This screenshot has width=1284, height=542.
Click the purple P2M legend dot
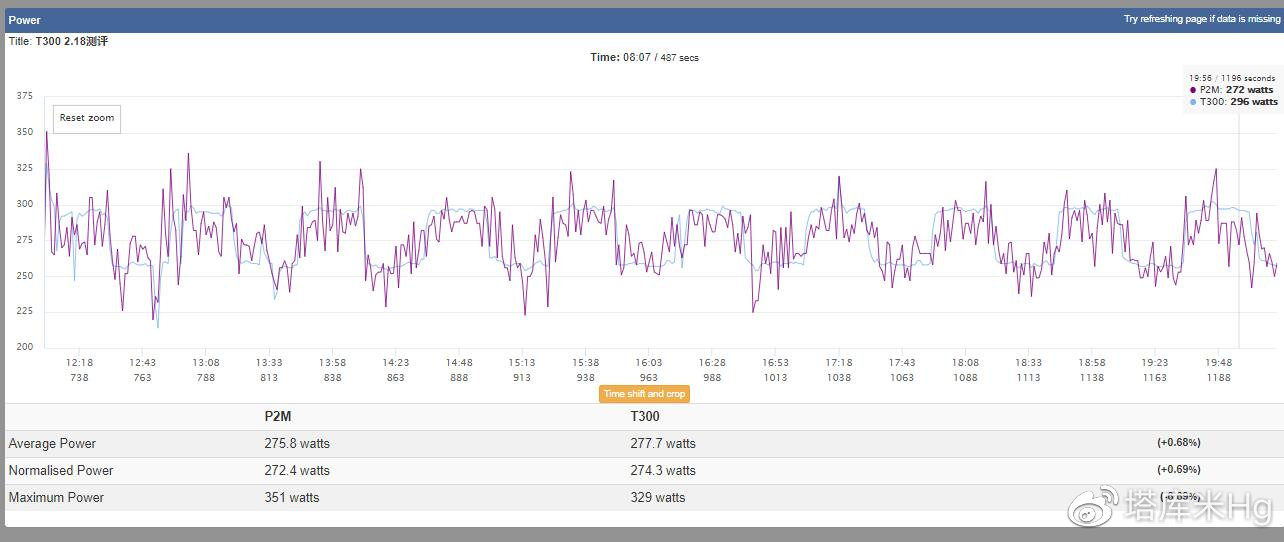click(1193, 90)
